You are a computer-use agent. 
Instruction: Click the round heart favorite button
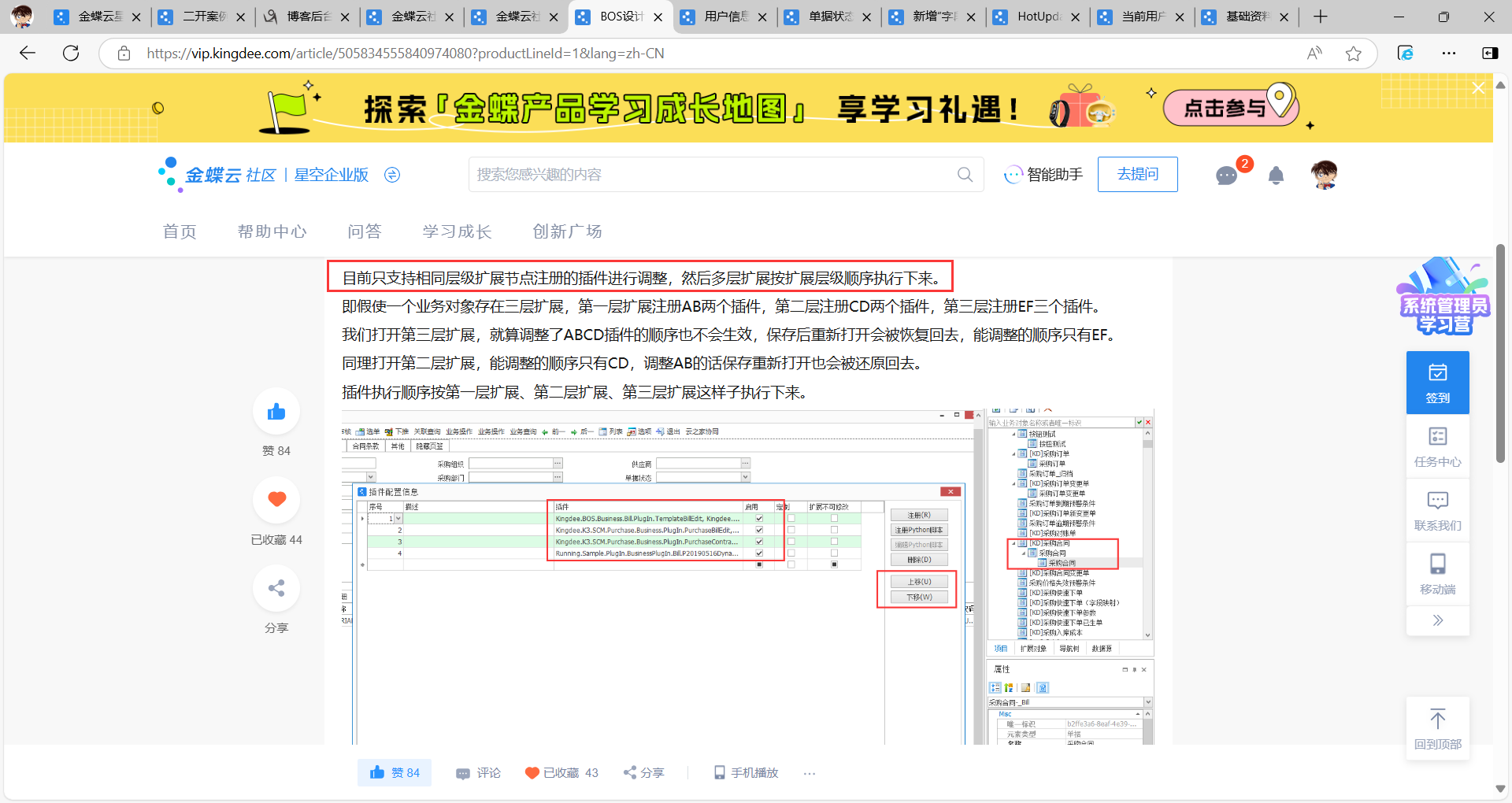(x=276, y=499)
